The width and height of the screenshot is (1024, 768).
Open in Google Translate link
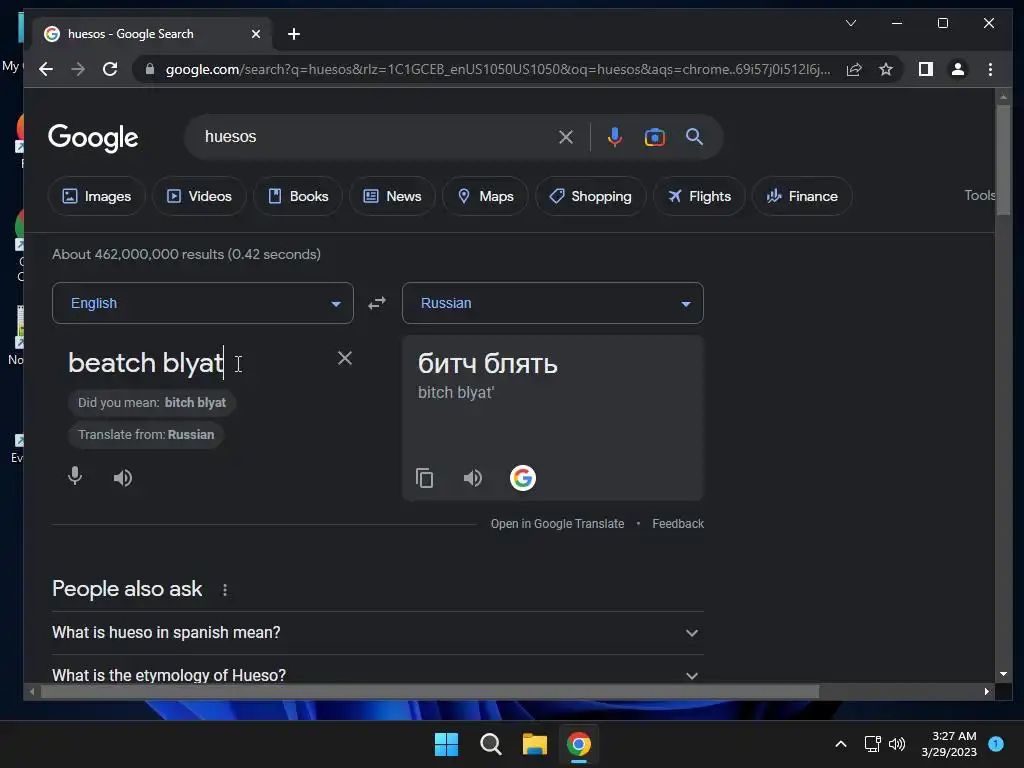[x=557, y=524]
